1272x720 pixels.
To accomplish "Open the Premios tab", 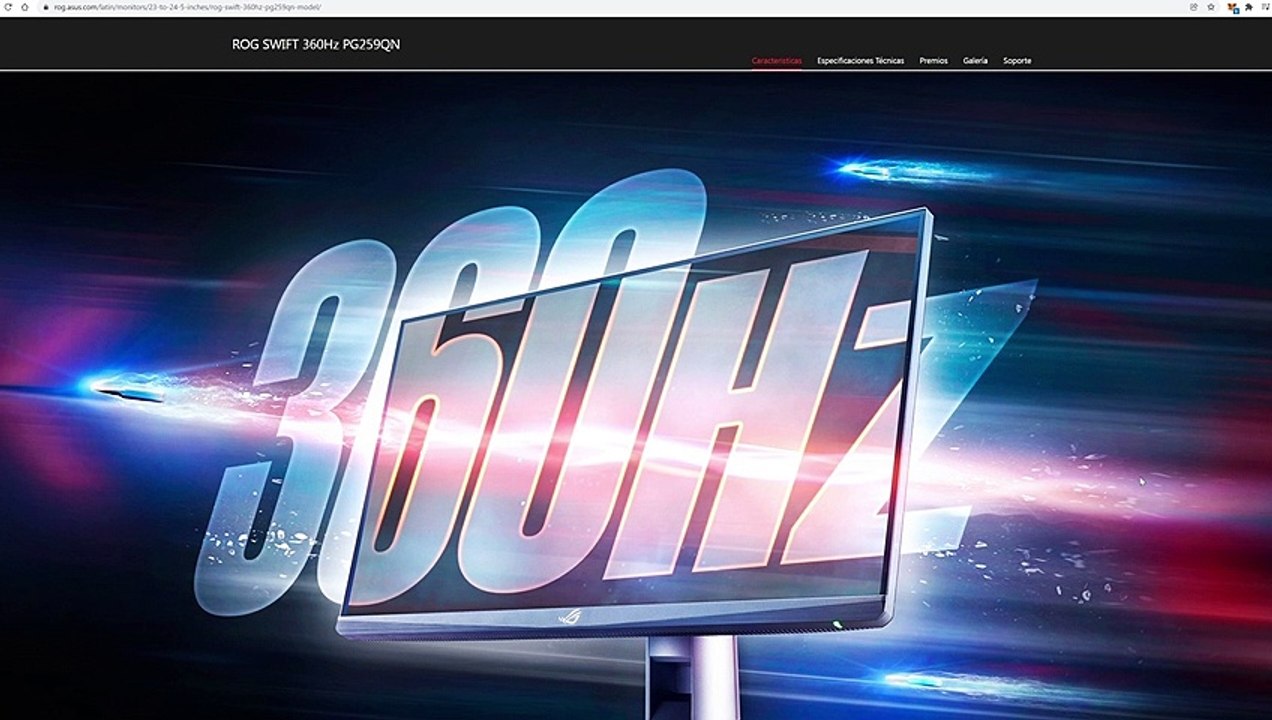I will click(x=933, y=61).
